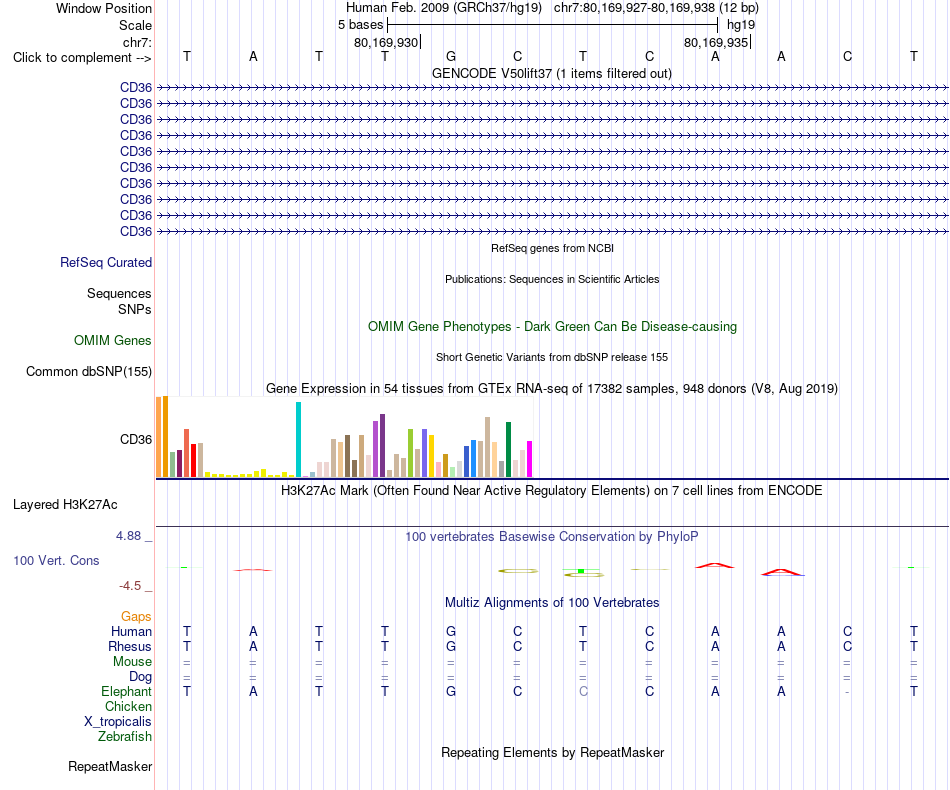Viewport: 950px width, 790px height.
Task: Select the X_tropicalis species row label
Action: (x=118, y=722)
